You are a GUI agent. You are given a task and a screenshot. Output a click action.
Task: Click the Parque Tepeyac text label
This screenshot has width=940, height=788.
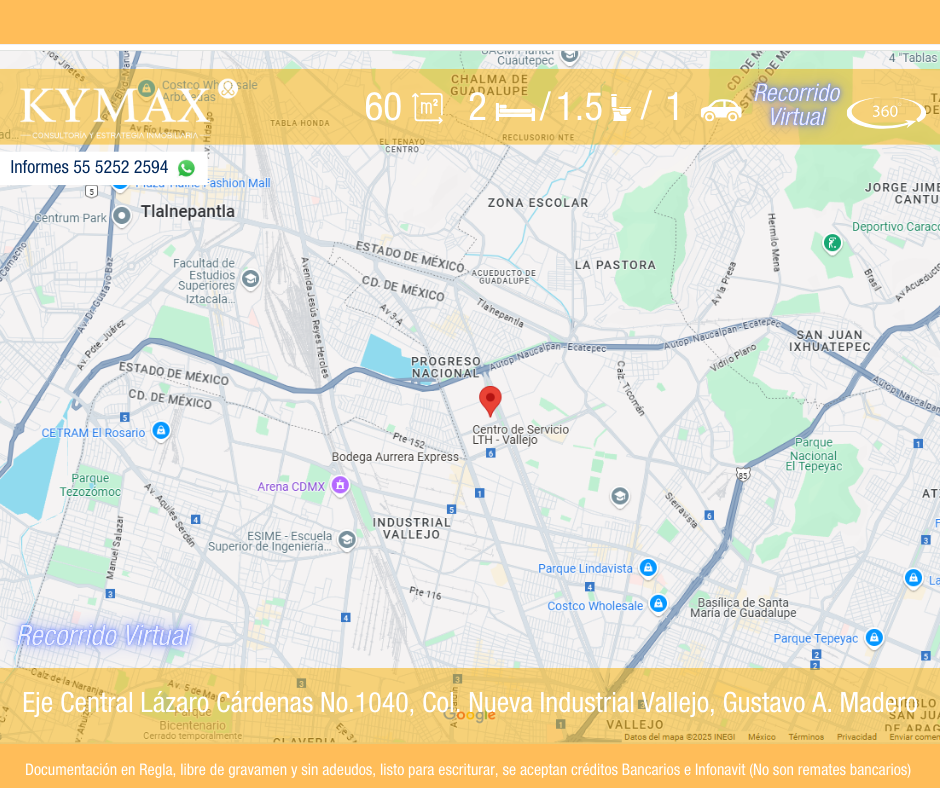815,638
